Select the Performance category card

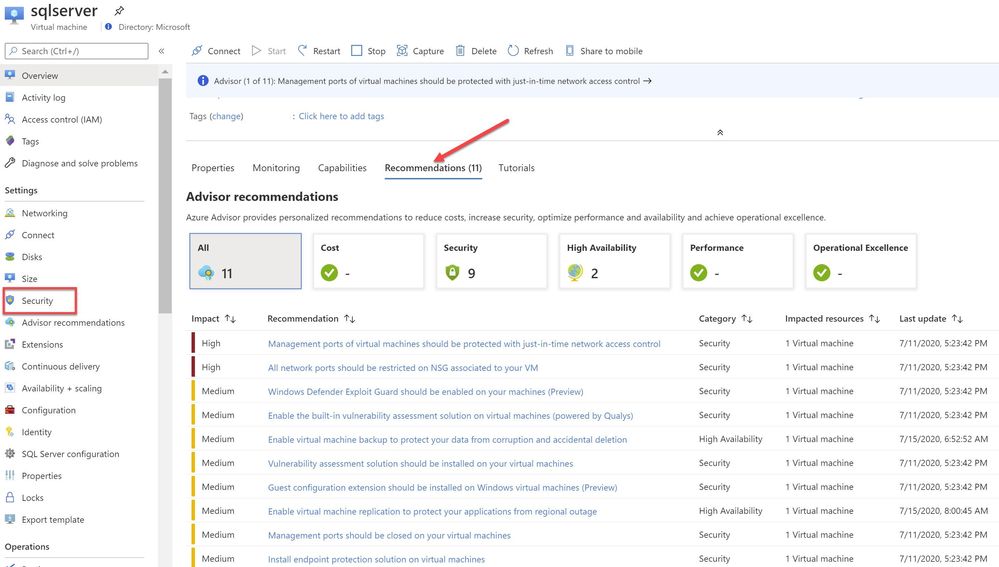738,261
